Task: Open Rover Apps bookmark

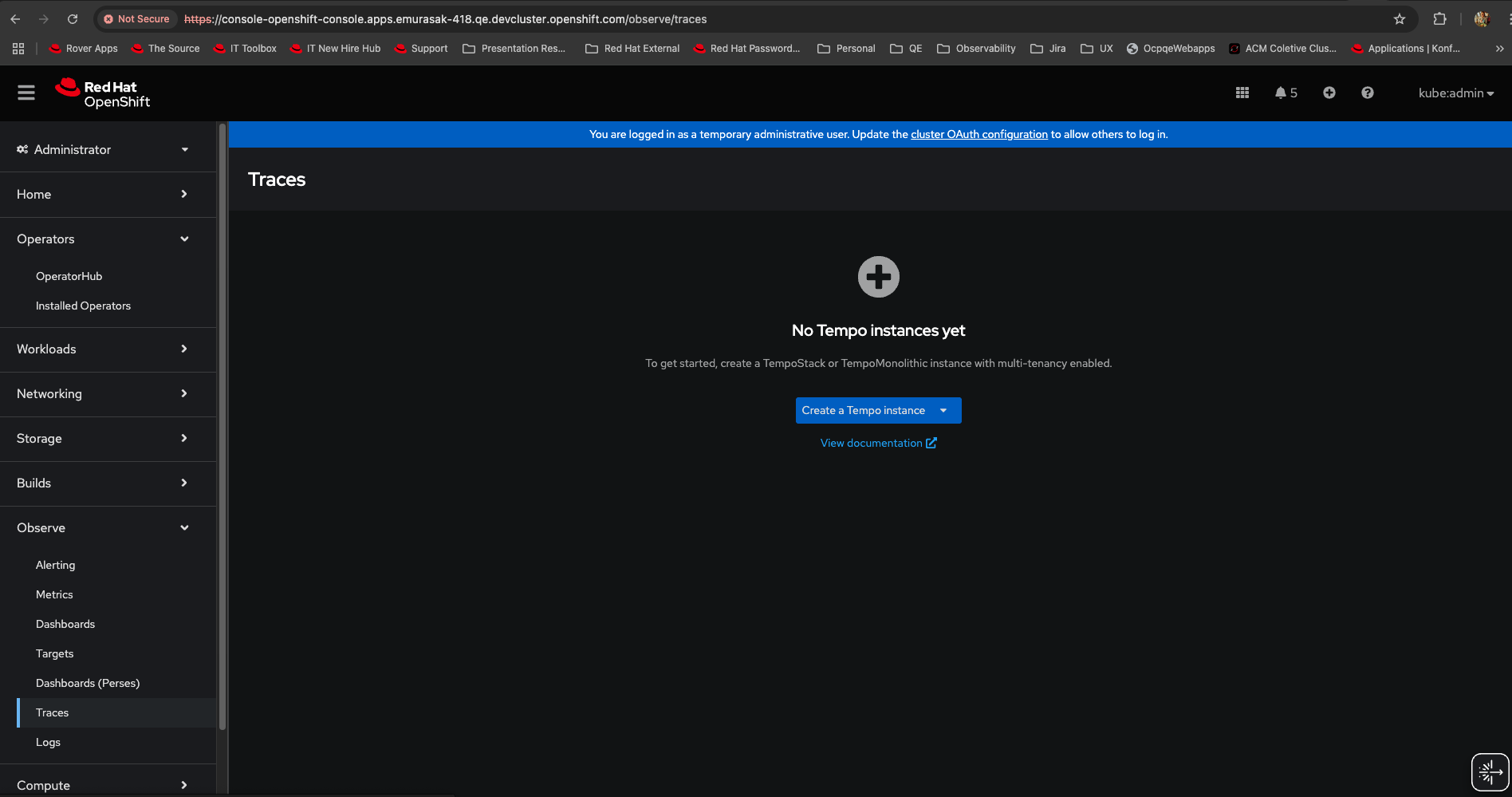Action: (84, 49)
